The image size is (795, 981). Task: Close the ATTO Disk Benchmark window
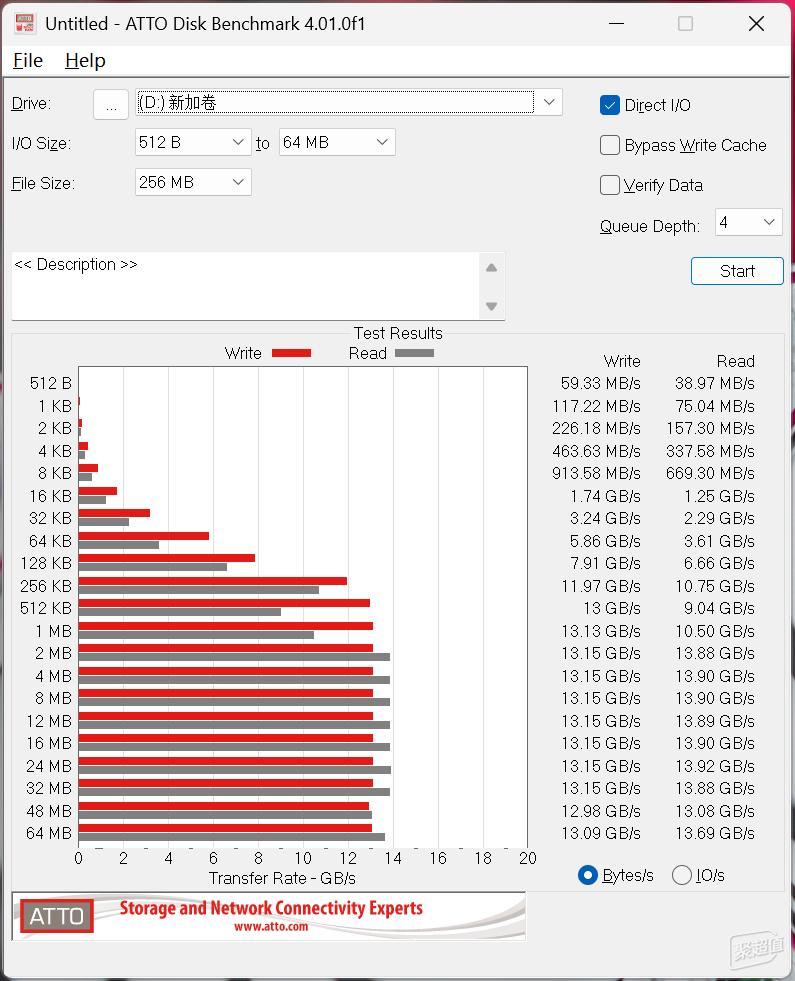coord(756,24)
